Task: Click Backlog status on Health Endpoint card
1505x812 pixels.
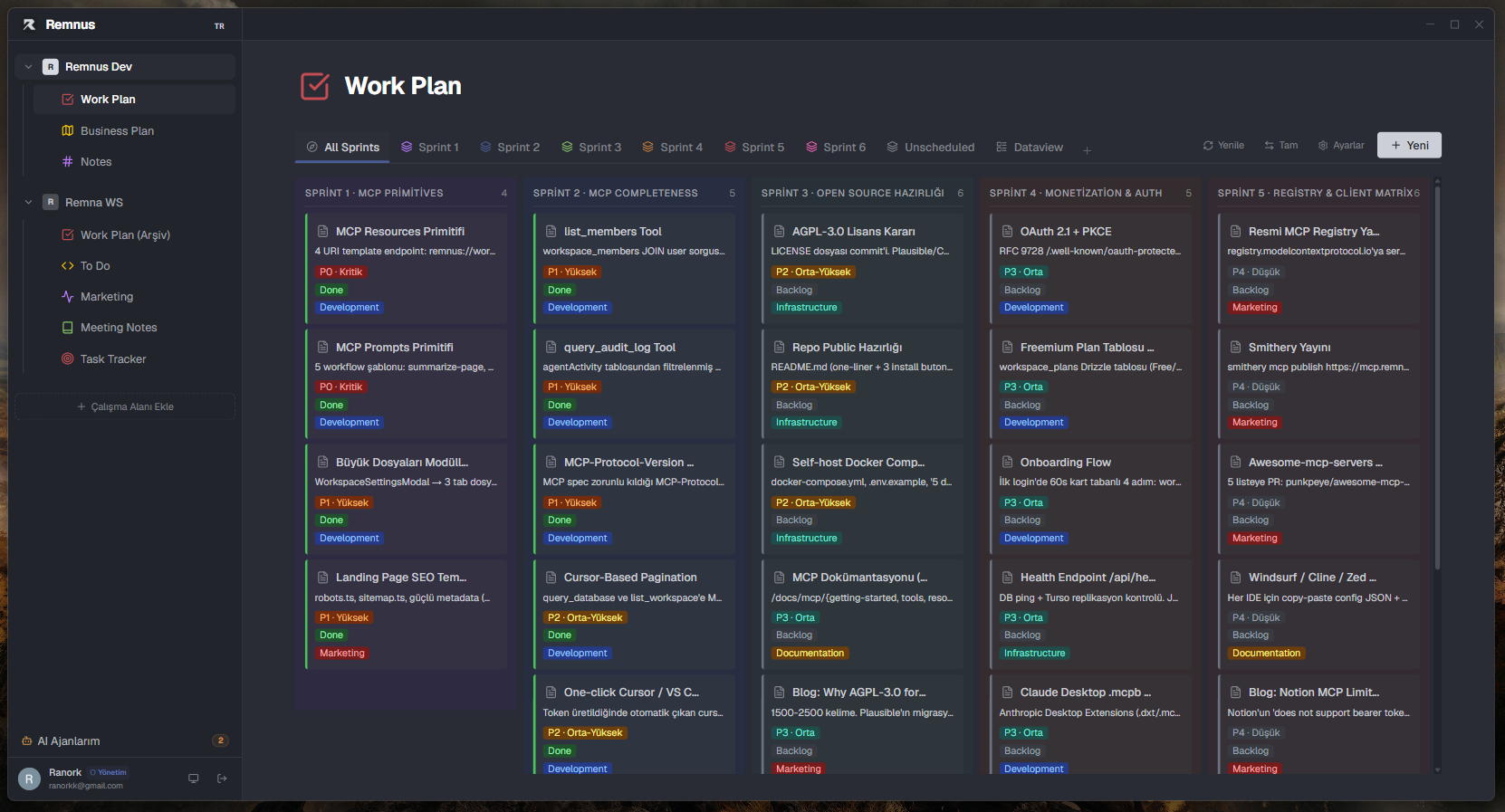Action: [x=1022, y=635]
